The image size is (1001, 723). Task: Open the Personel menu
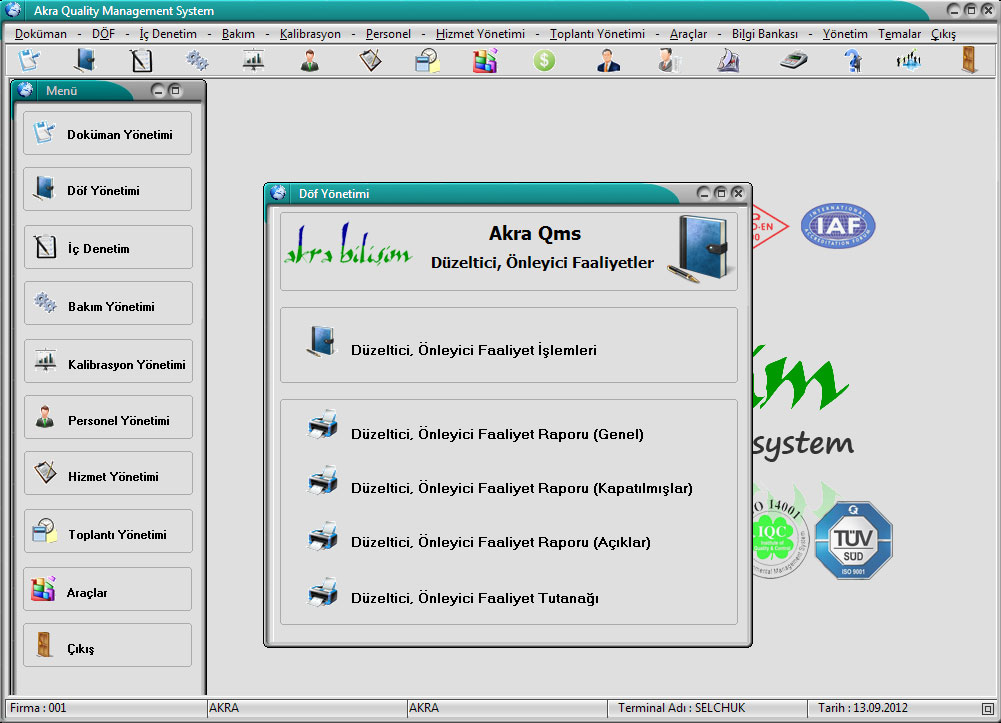pos(388,34)
